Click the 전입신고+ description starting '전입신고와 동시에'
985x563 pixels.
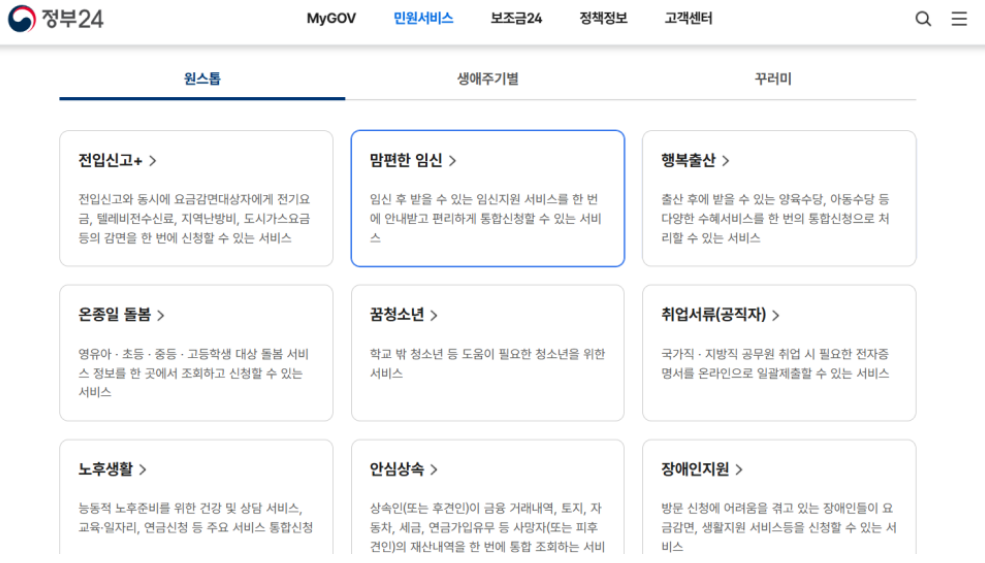point(194,219)
